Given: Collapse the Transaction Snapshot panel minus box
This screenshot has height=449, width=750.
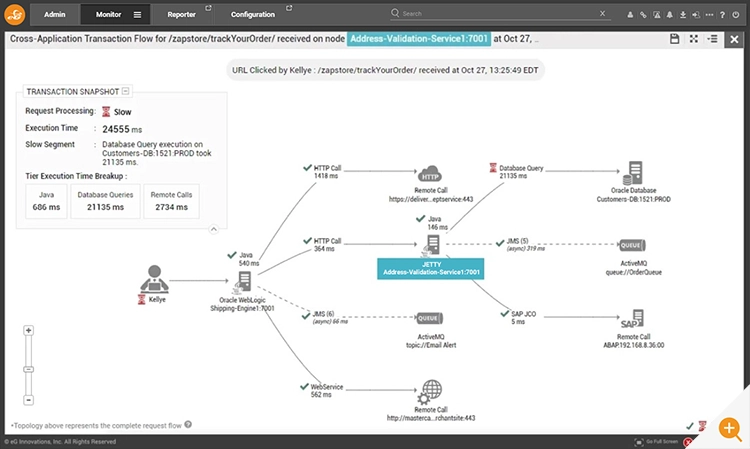Looking at the screenshot, I should (126, 91).
